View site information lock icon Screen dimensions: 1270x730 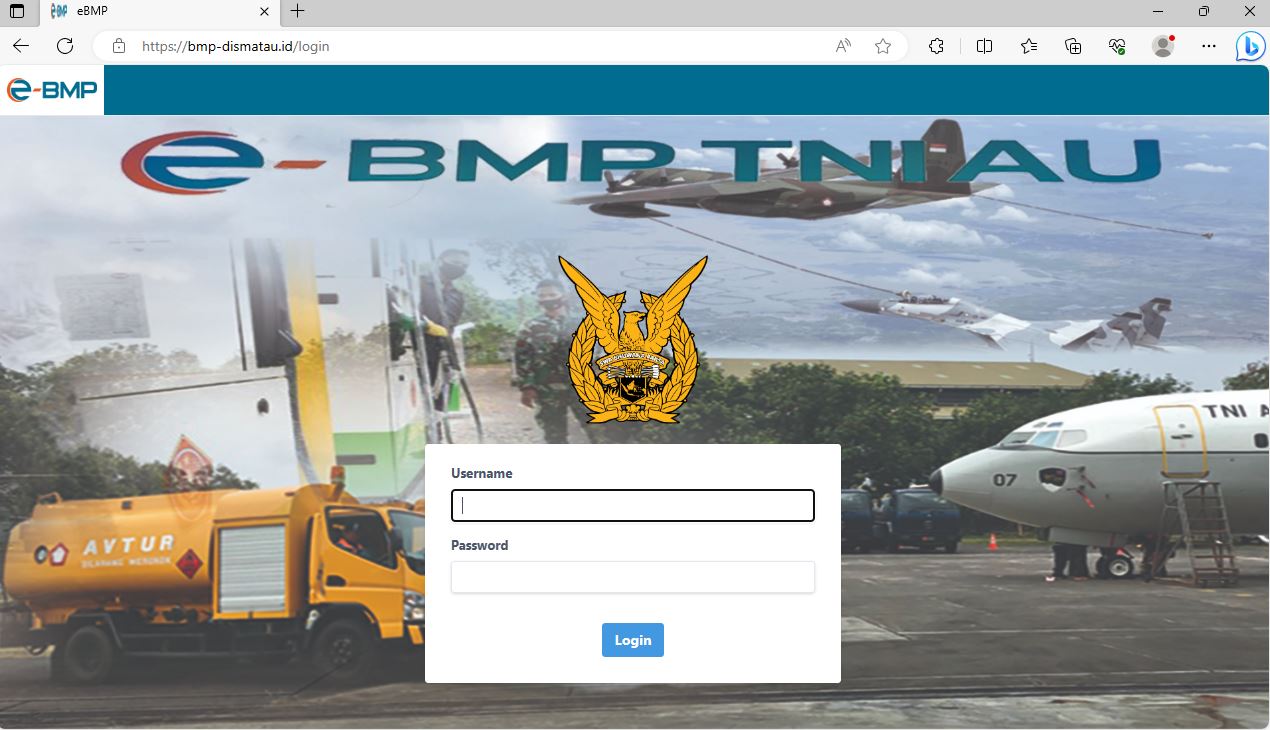(119, 46)
